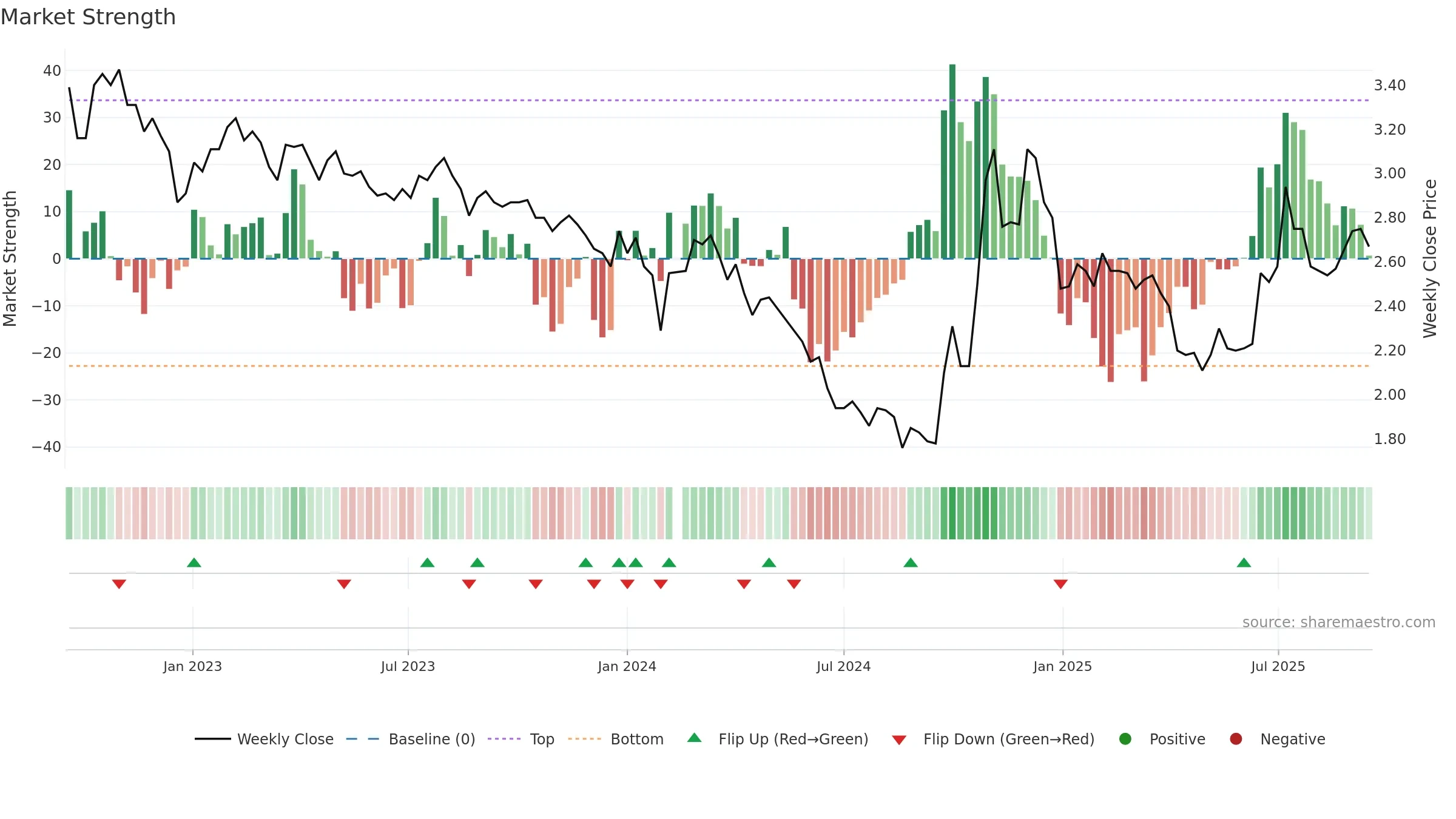Click the Jan 2023 x-axis label

click(x=192, y=666)
